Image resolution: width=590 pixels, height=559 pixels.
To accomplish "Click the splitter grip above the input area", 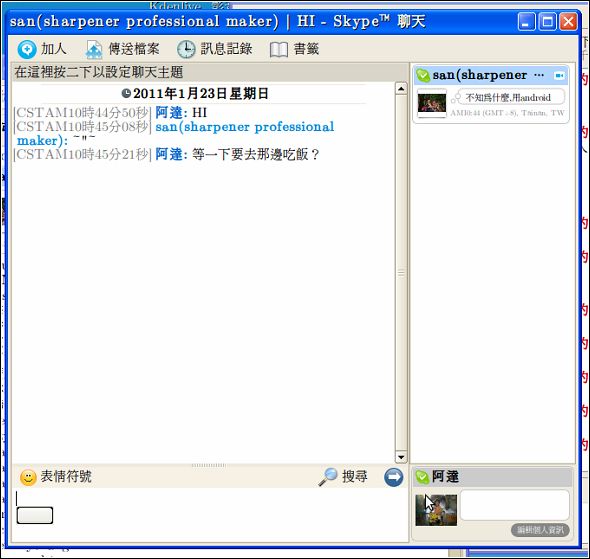I will pyautogui.click(x=209, y=465).
